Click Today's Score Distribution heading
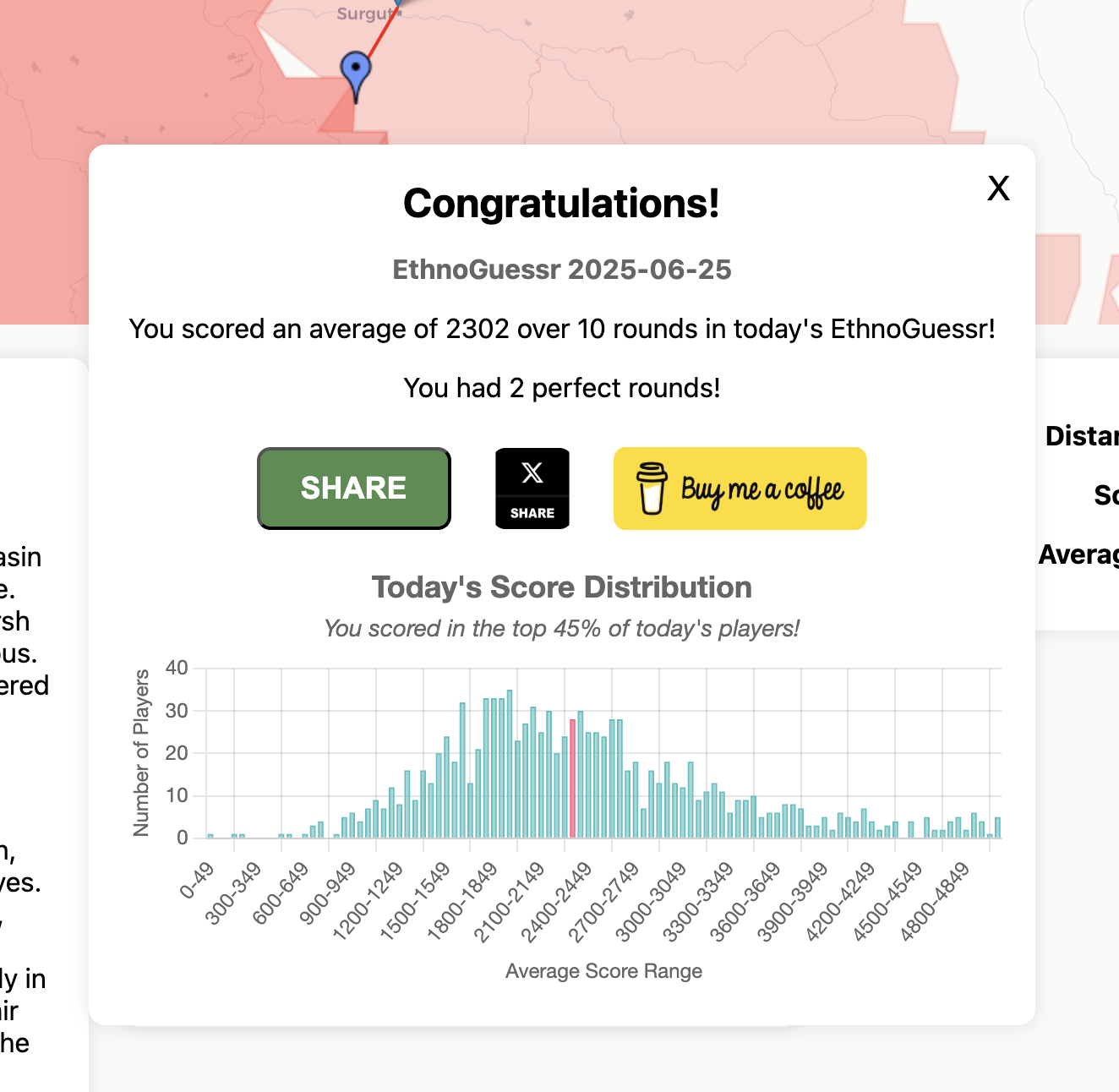This screenshot has height=1092, width=1119. coord(562,587)
